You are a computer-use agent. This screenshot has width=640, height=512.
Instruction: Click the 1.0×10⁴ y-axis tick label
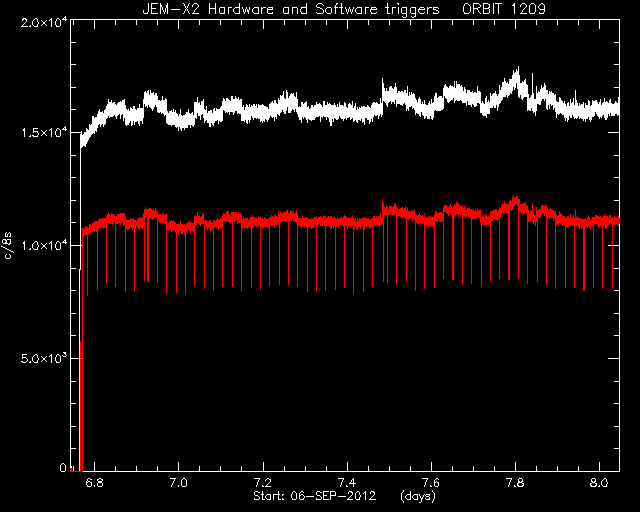(44, 246)
